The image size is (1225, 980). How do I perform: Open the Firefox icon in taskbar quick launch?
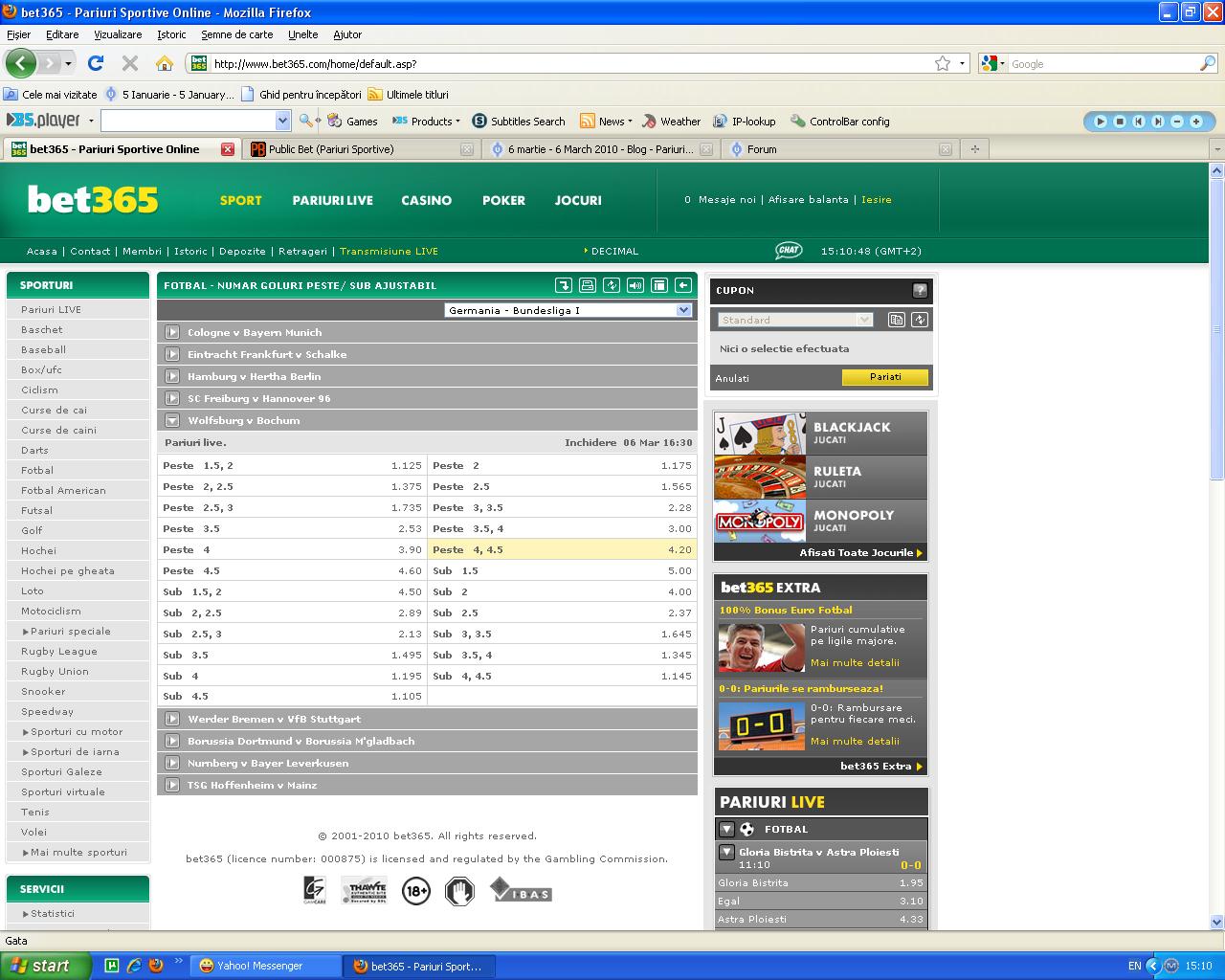pyautogui.click(x=155, y=966)
